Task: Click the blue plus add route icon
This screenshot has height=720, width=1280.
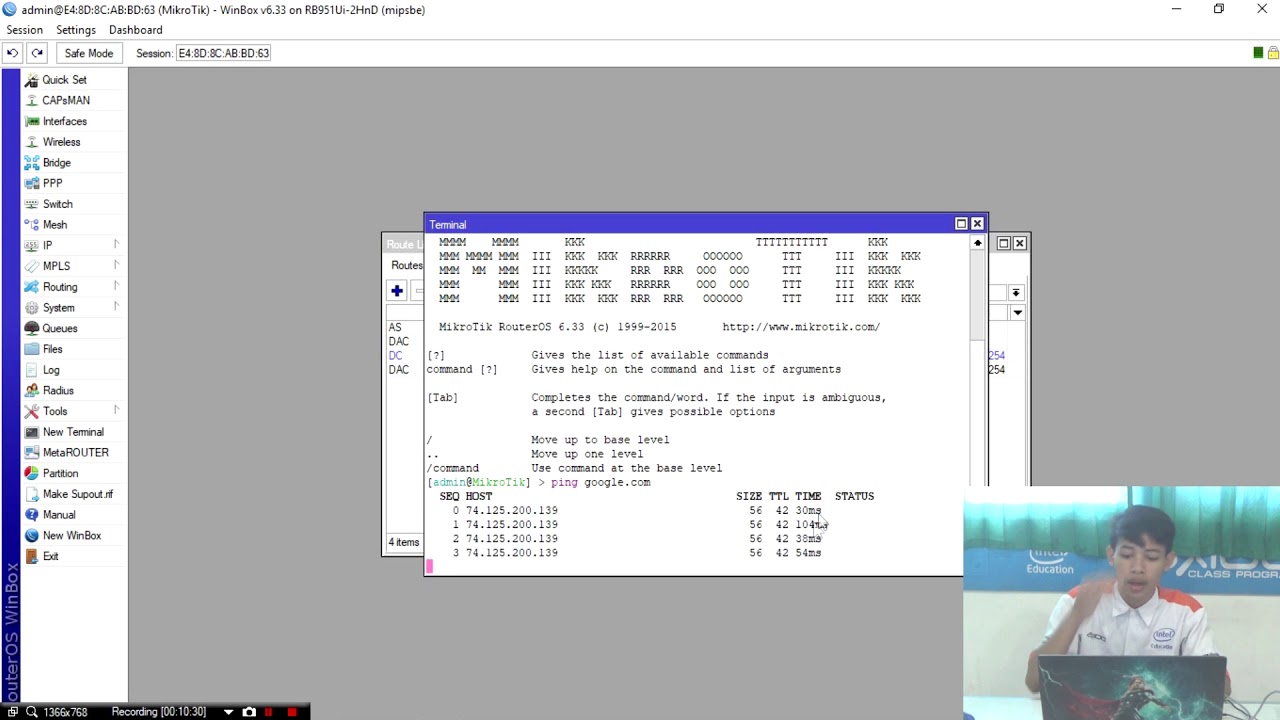Action: pyautogui.click(x=397, y=291)
